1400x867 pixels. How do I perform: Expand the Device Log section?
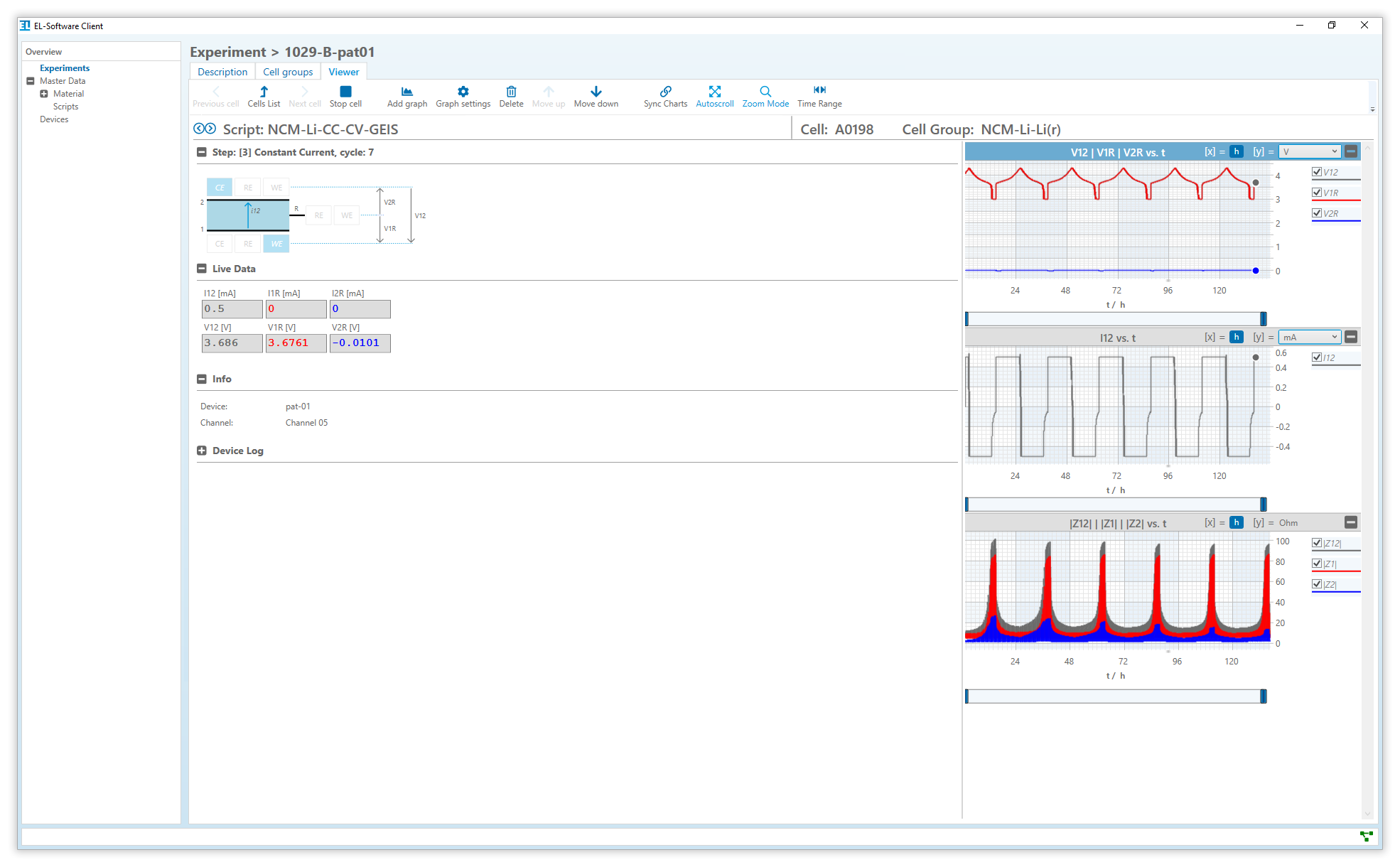pos(202,451)
